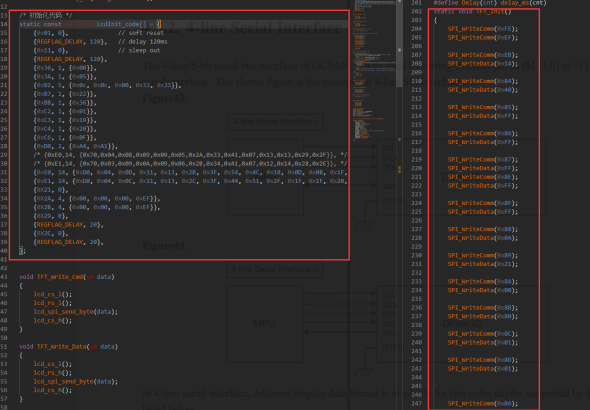Click the lcd_rs_h() call
590x410 pixels.
pos(53,372)
